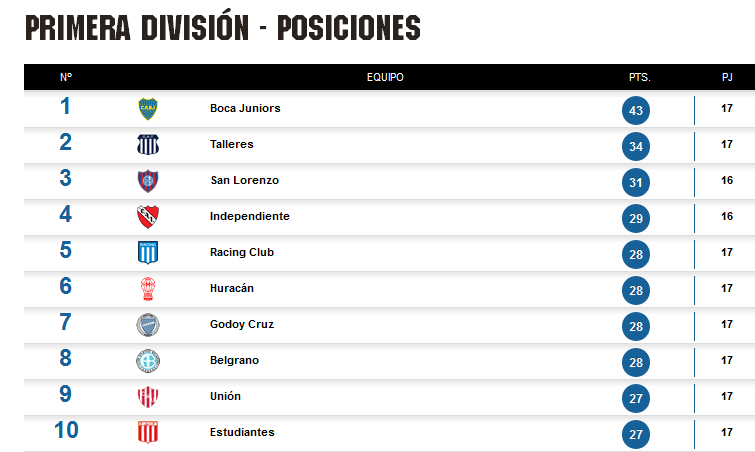Open the Racing Club crest icon
Image resolution: width=755 pixels, height=452 pixels.
coord(148,253)
